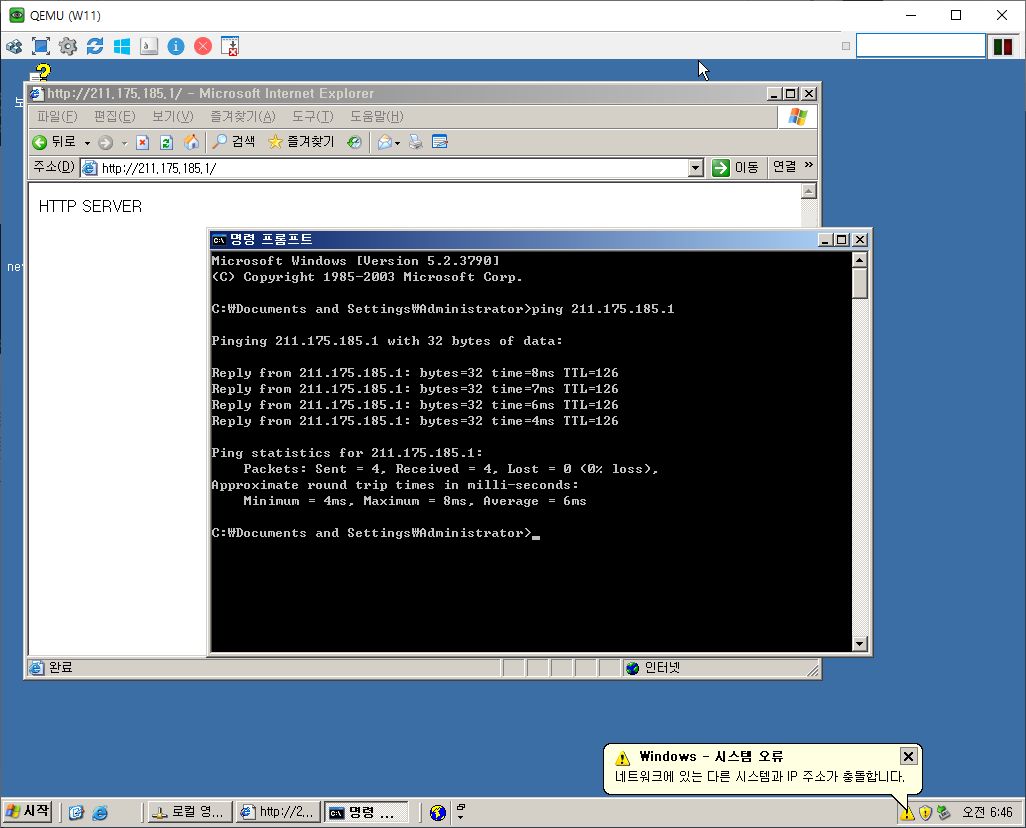Click the IE address field with http://211.175.185.1/
1026x828 pixels.
[x=393, y=168]
